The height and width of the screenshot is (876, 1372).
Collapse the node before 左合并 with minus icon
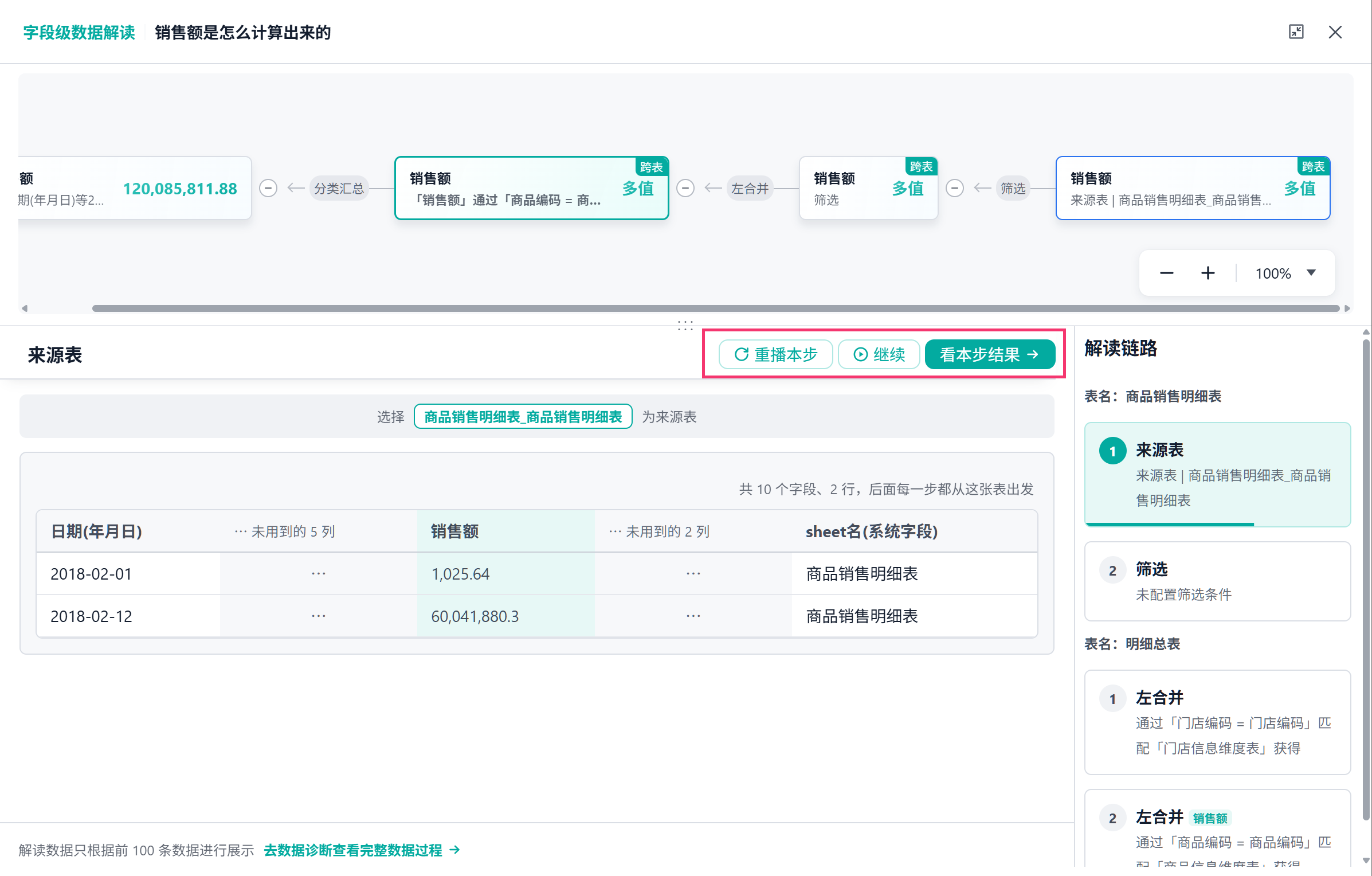coord(685,188)
